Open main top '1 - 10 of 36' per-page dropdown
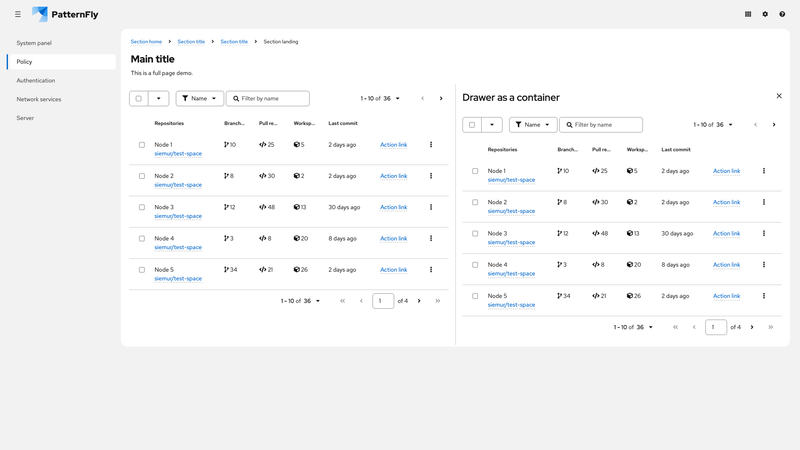 coord(380,98)
